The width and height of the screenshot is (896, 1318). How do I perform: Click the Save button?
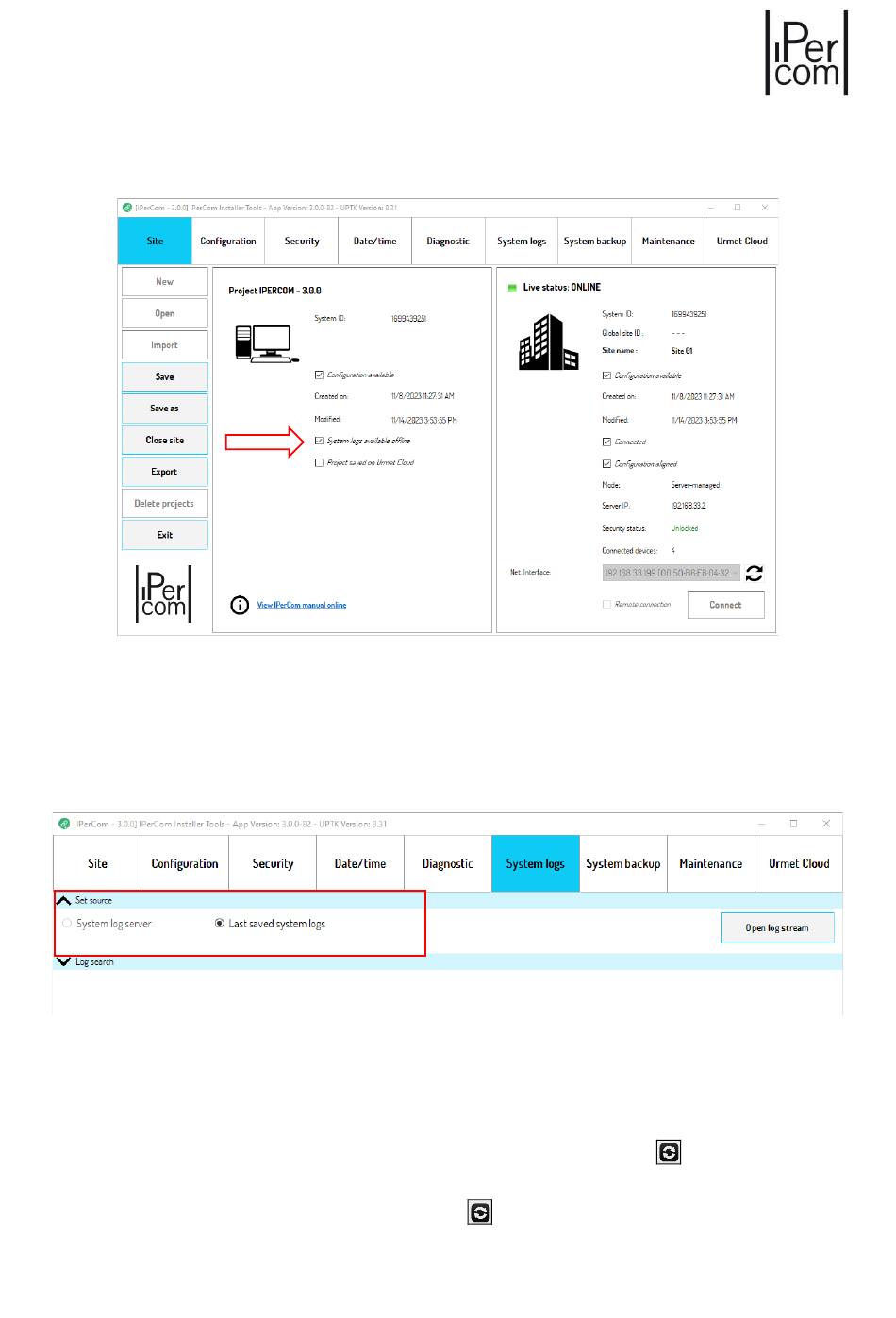(x=165, y=376)
